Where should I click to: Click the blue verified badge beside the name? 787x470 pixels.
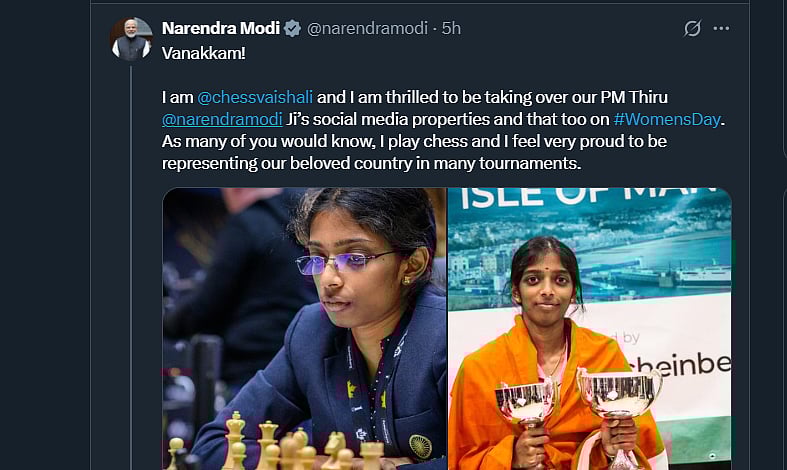[292, 28]
